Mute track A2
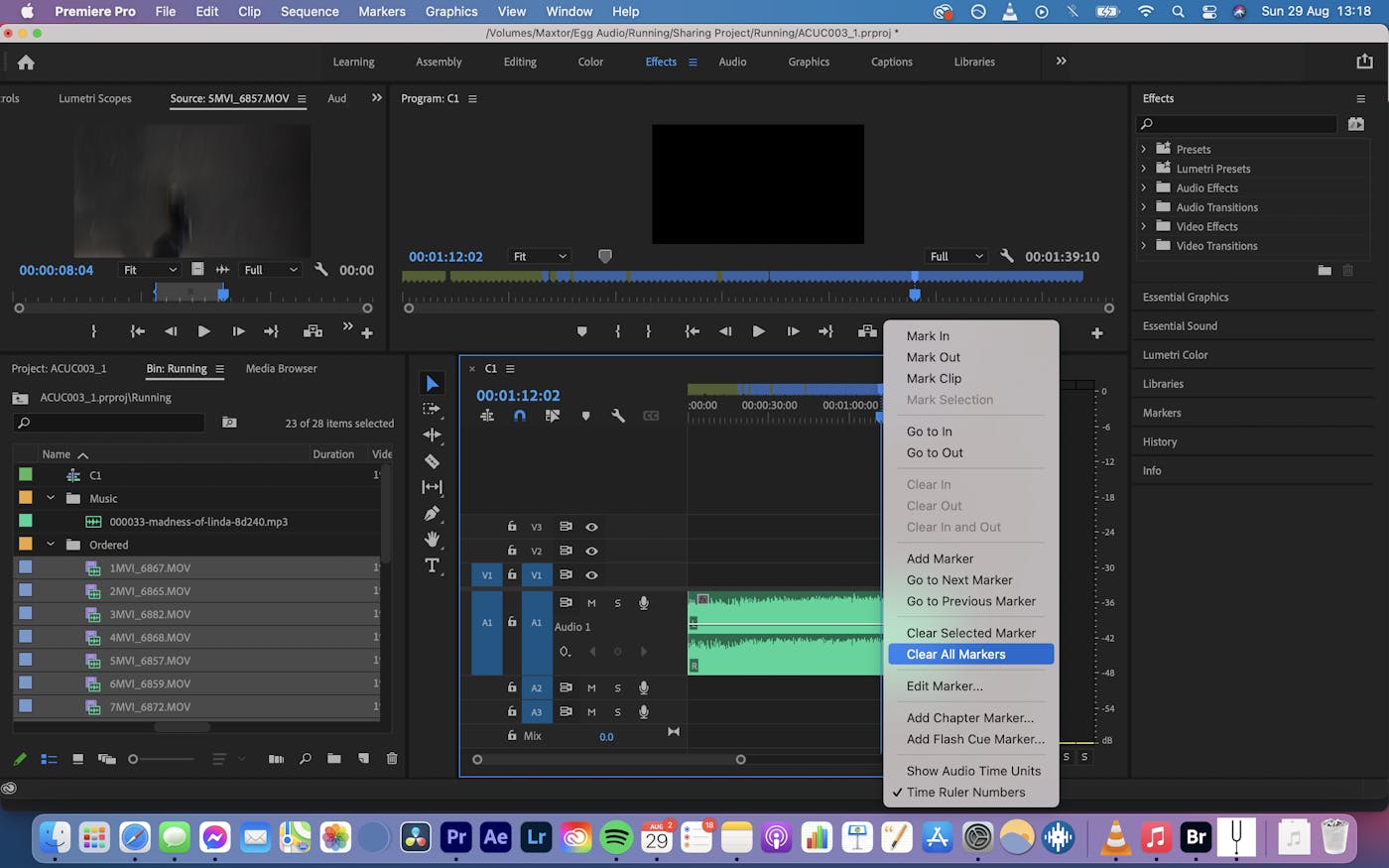The width and height of the screenshot is (1389, 868). click(x=591, y=687)
